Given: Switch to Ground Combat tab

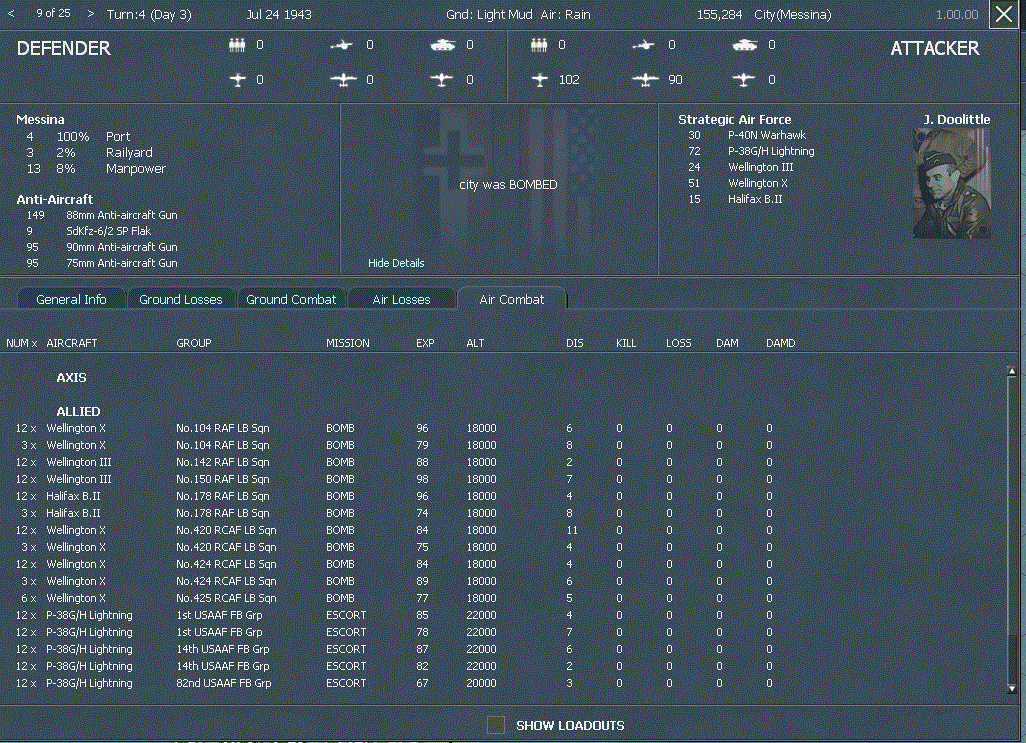Looking at the screenshot, I should pos(291,299).
